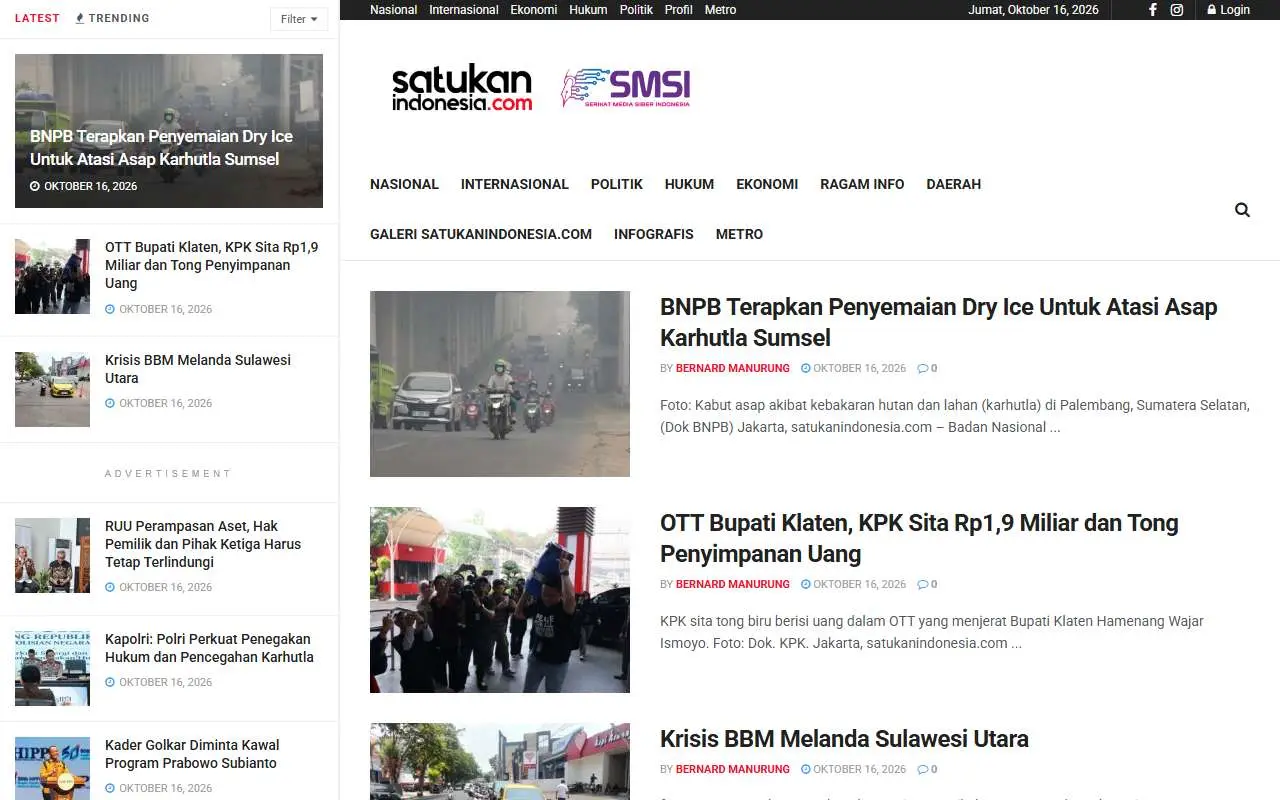Open main headline OTT Bupati Klaten article
The width and height of the screenshot is (1280, 800).
[919, 538]
